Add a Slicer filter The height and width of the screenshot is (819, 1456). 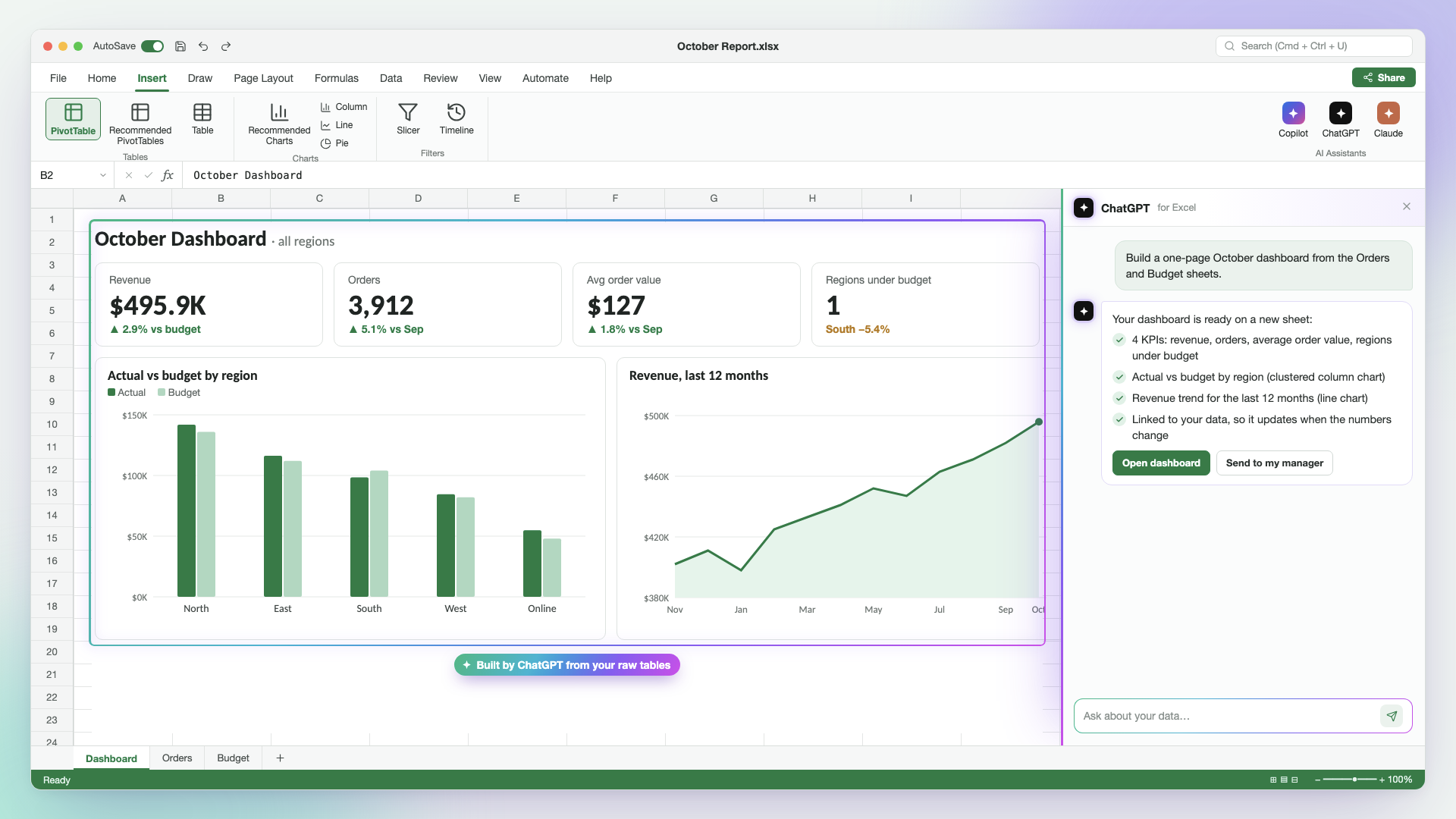pos(408,119)
